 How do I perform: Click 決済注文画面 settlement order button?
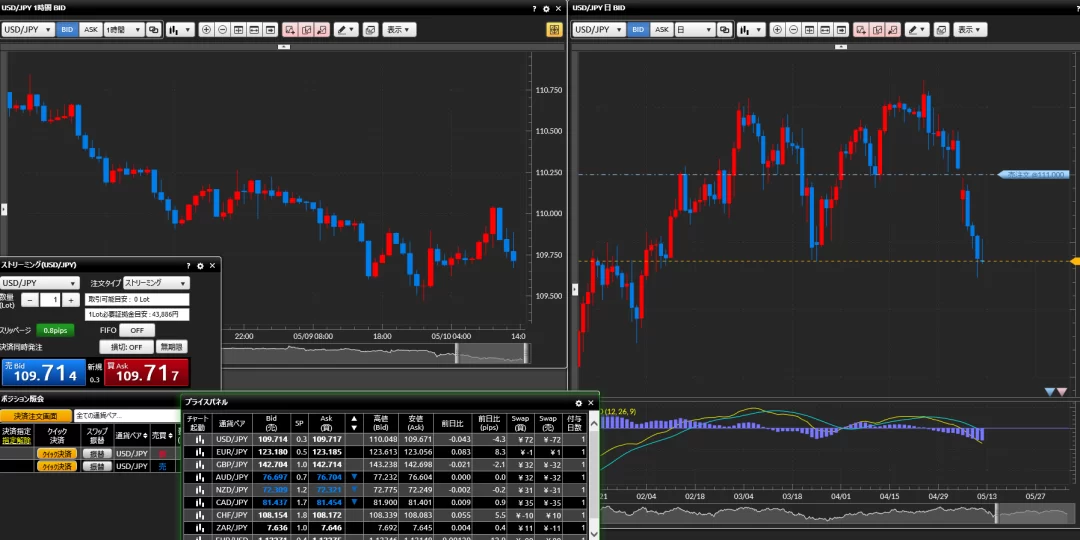35,415
